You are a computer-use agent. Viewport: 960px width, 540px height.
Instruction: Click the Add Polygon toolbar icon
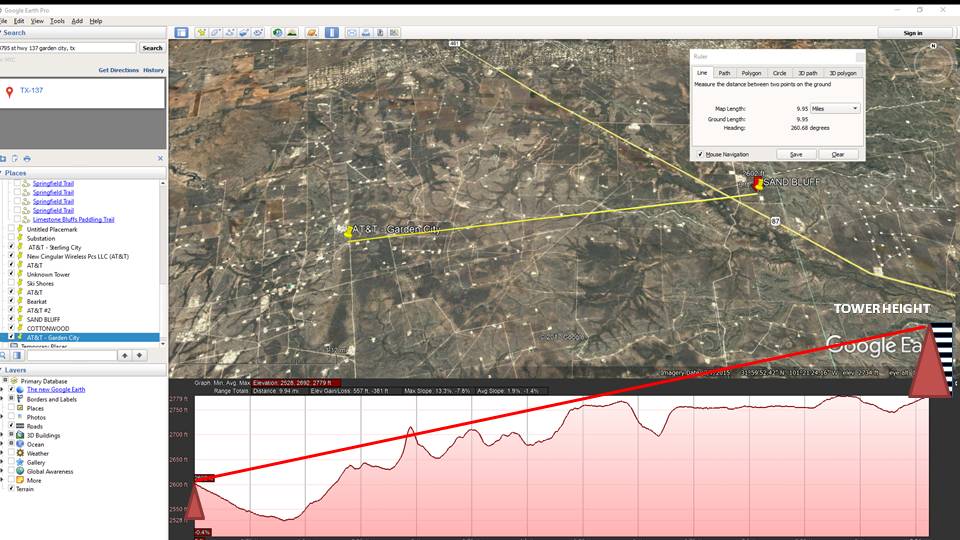[x=216, y=32]
